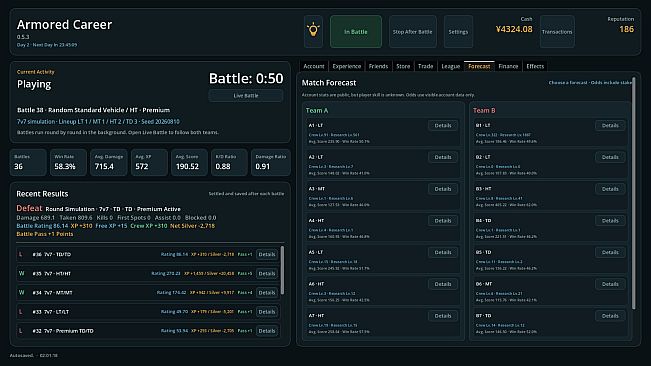Open Details for player A3 · MT

tap(443, 189)
